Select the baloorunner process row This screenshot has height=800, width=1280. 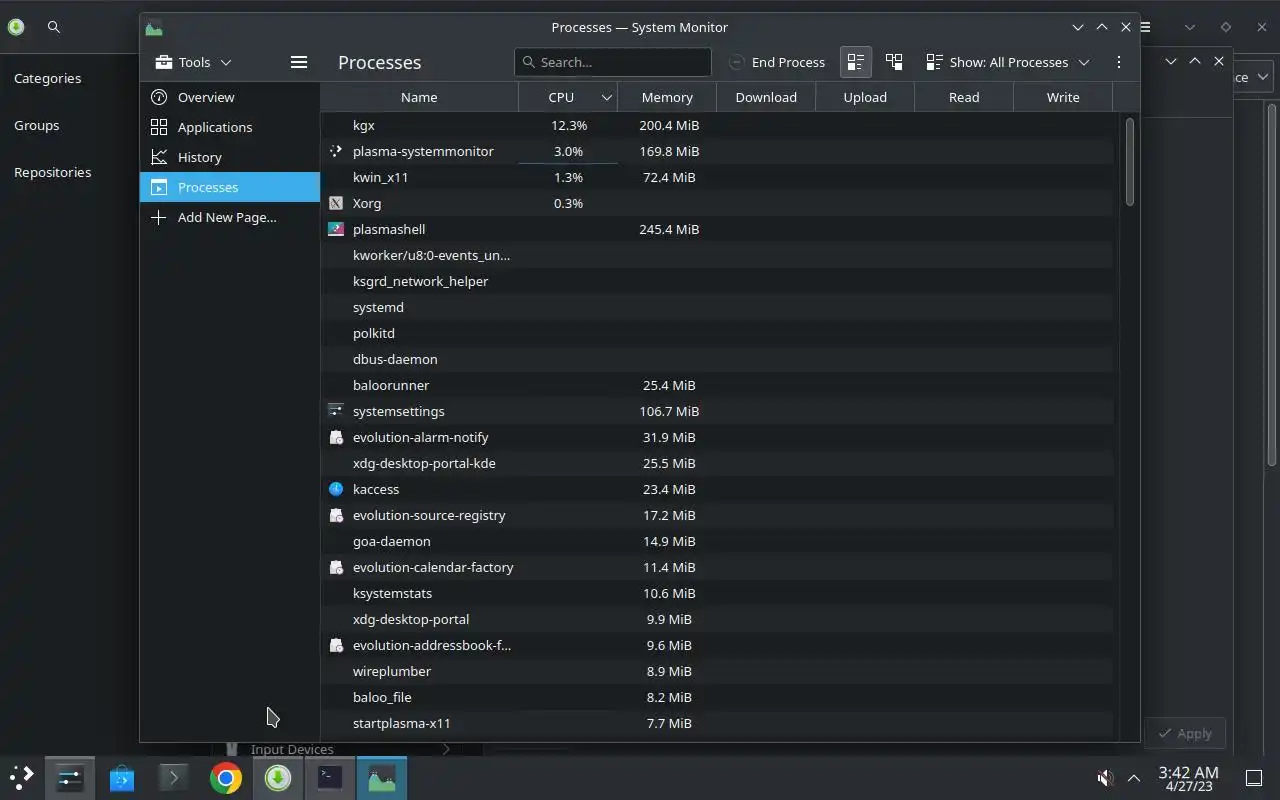(x=717, y=385)
